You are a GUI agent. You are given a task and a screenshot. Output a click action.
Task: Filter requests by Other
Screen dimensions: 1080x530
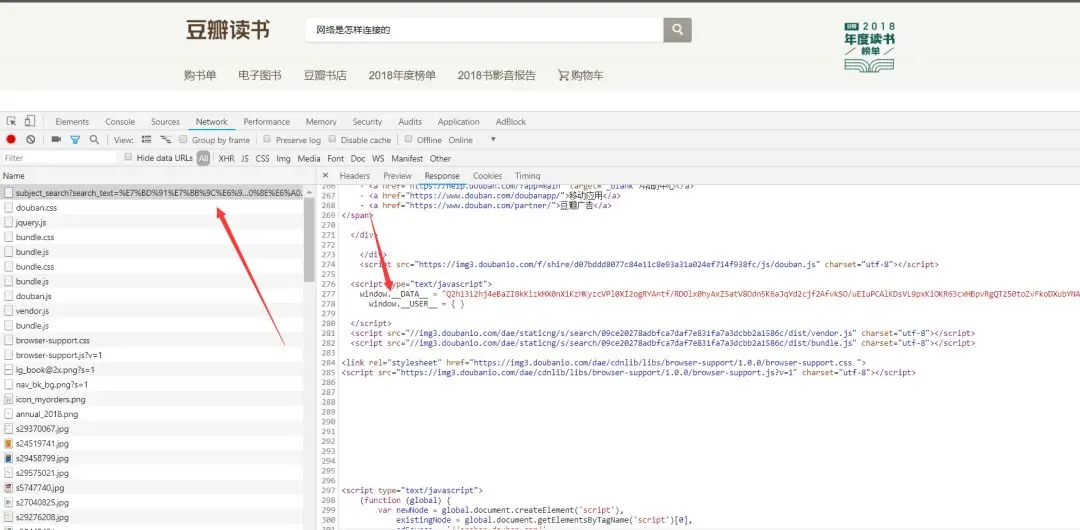pyautogui.click(x=440, y=159)
